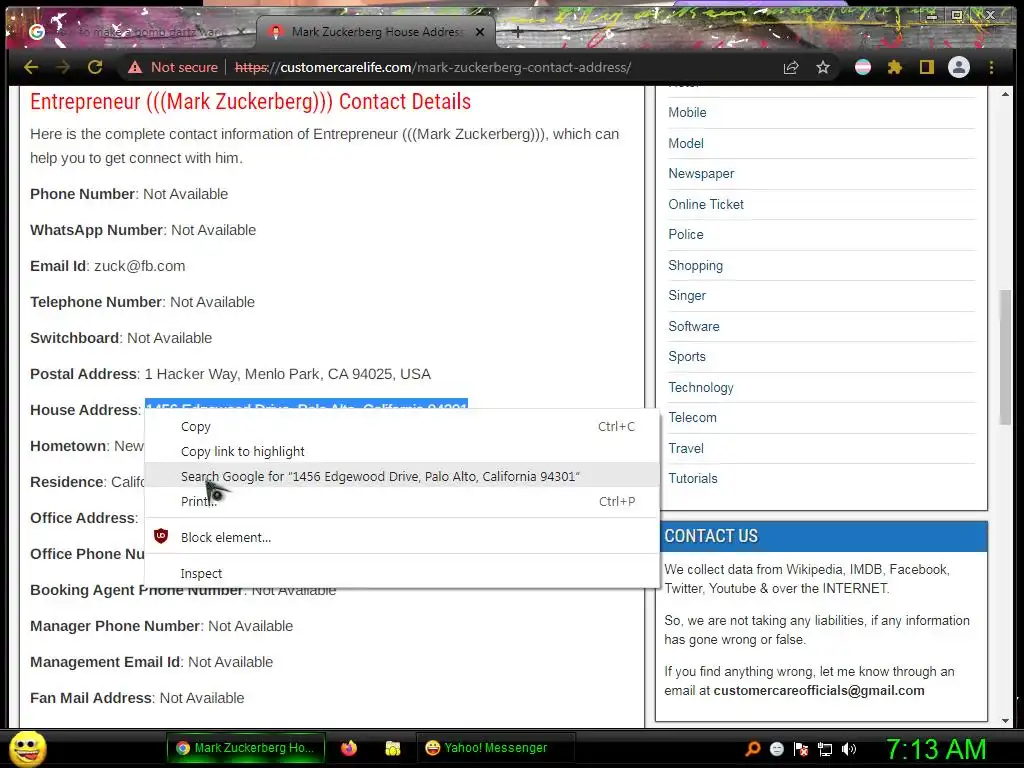Image resolution: width=1024 pixels, height=768 pixels.
Task: Select the Search Google for context entry
Action: point(402,476)
